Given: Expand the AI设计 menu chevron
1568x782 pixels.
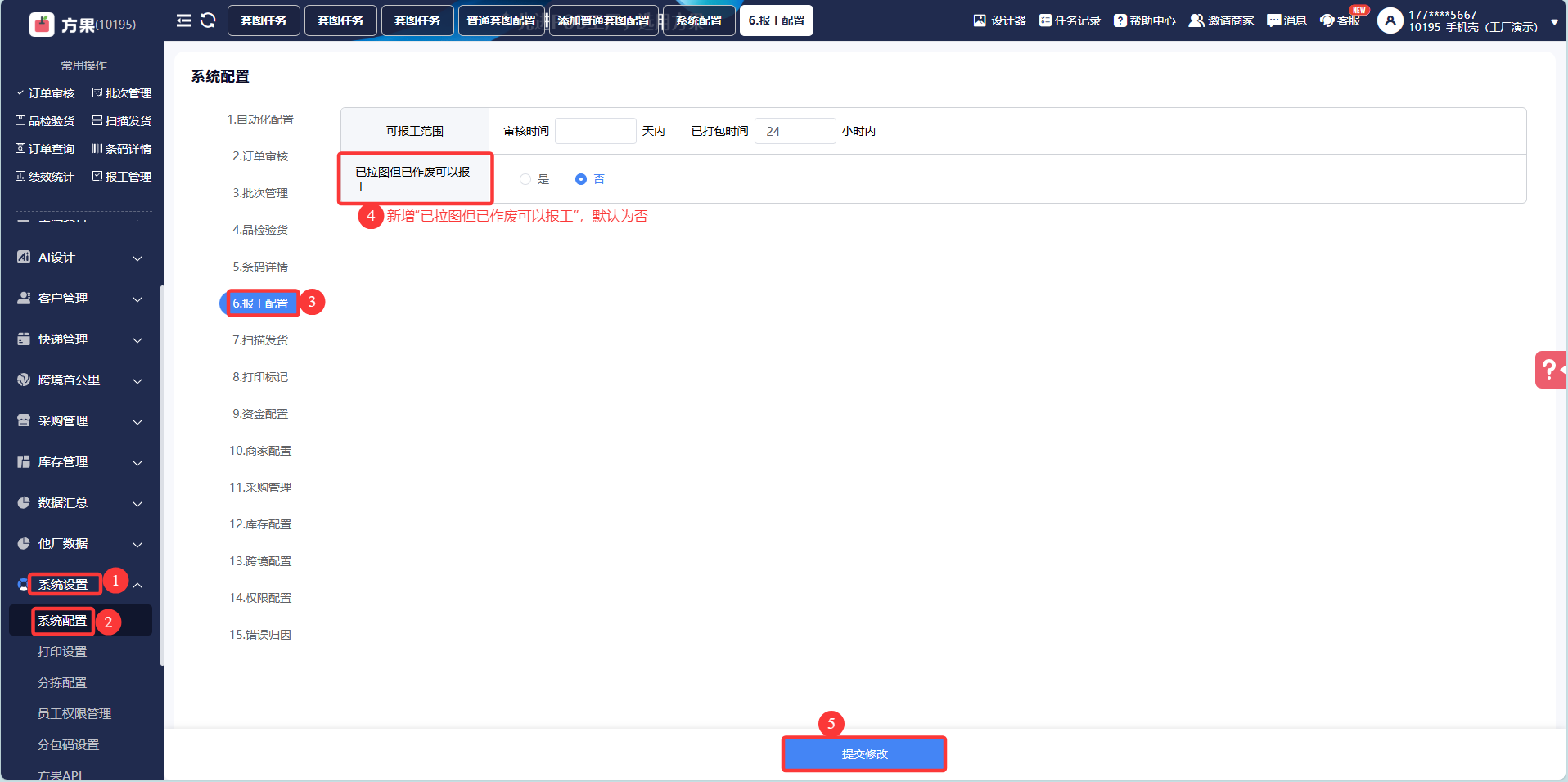Looking at the screenshot, I should pyautogui.click(x=137, y=258).
